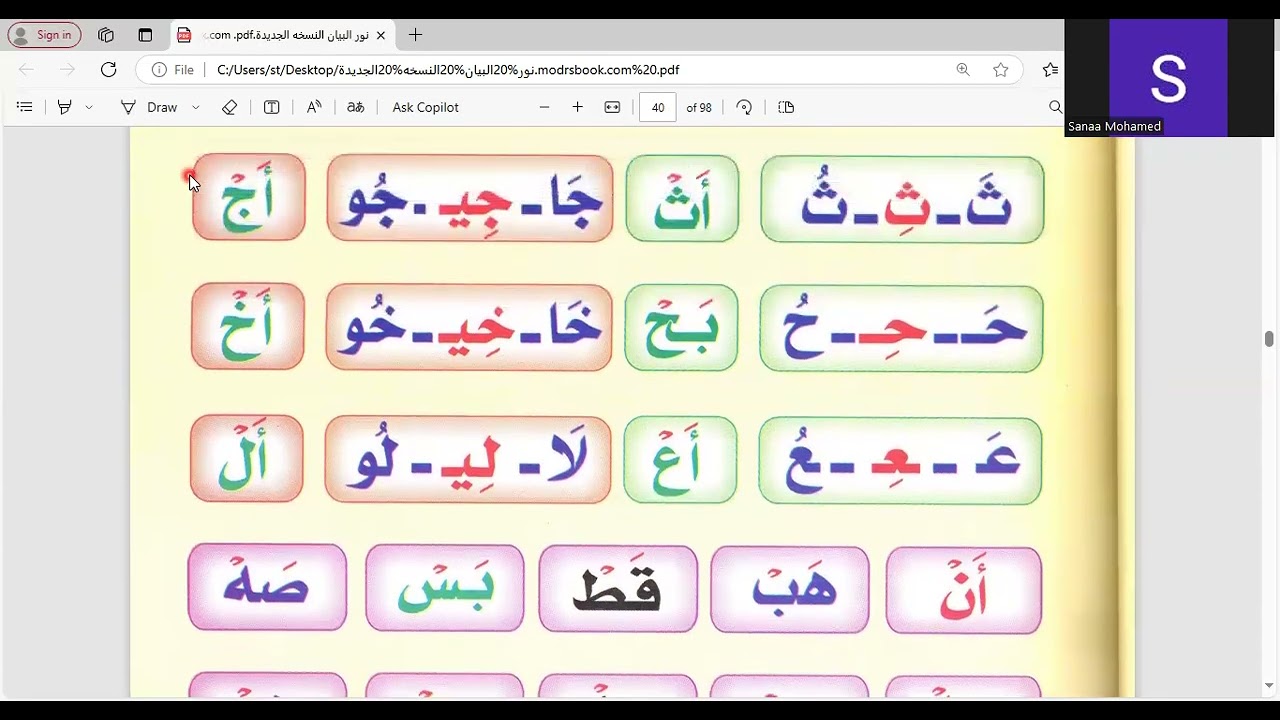Zoom in the PDF with plus button
Screen dimensions: 1280x720
click(577, 107)
